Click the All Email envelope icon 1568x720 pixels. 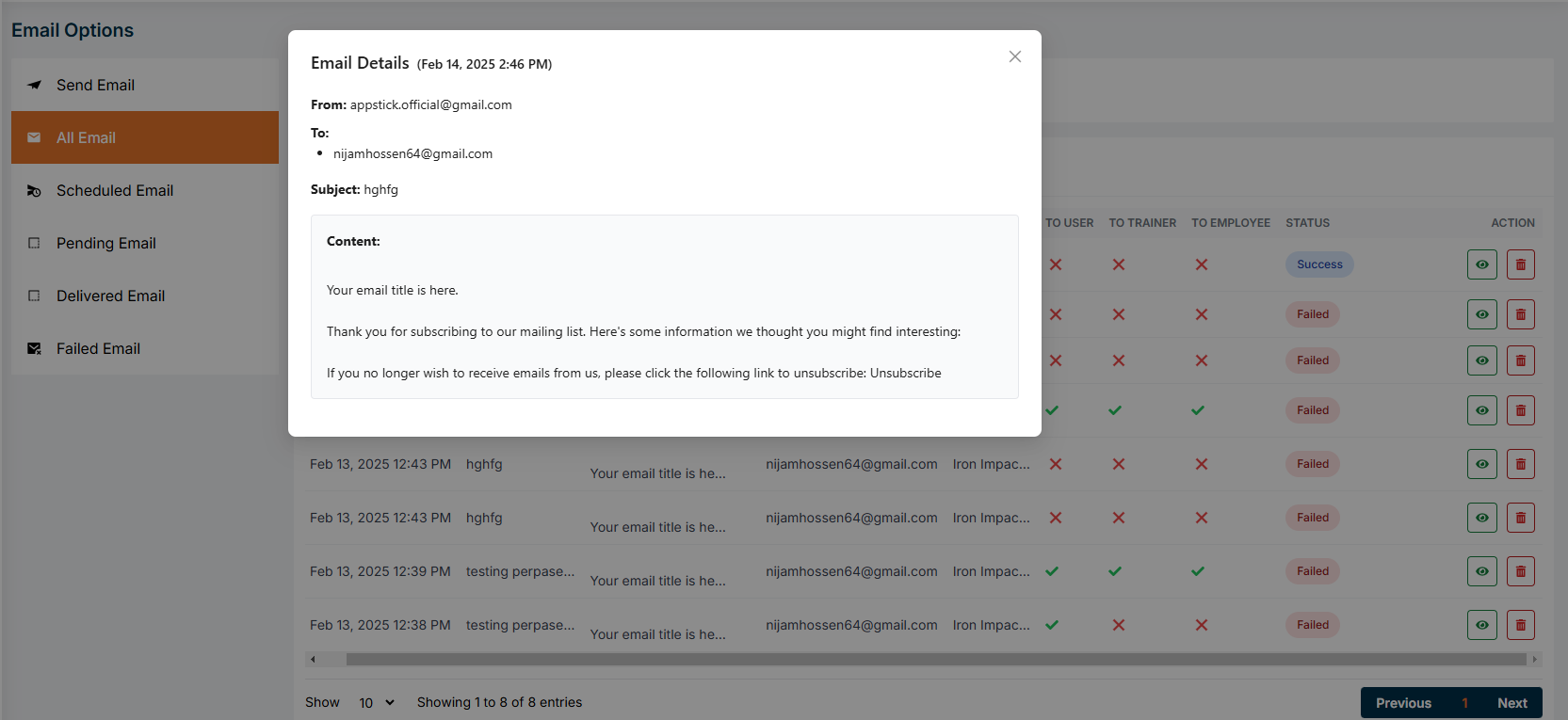(34, 137)
